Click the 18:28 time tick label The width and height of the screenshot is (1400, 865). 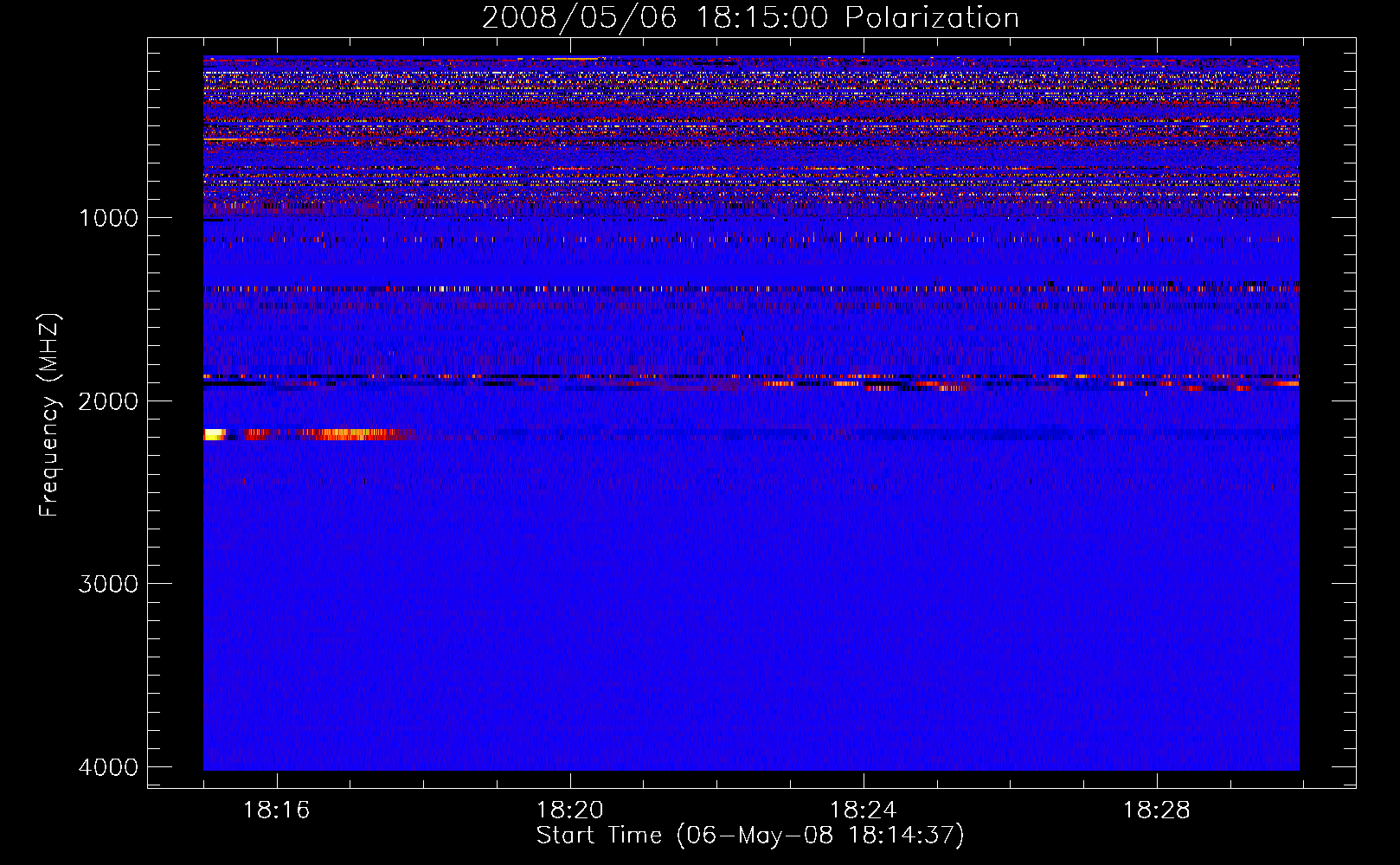(x=1156, y=811)
